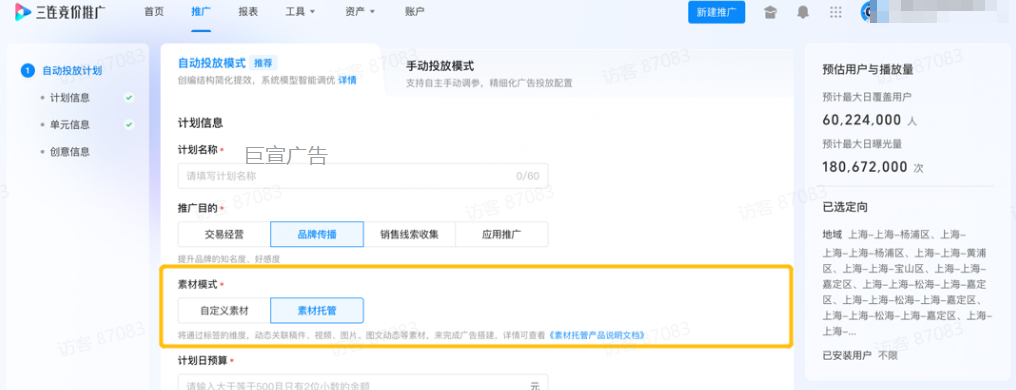
Task: Click the 地域 targeting list text
Action: pyautogui.click(x=907, y=283)
